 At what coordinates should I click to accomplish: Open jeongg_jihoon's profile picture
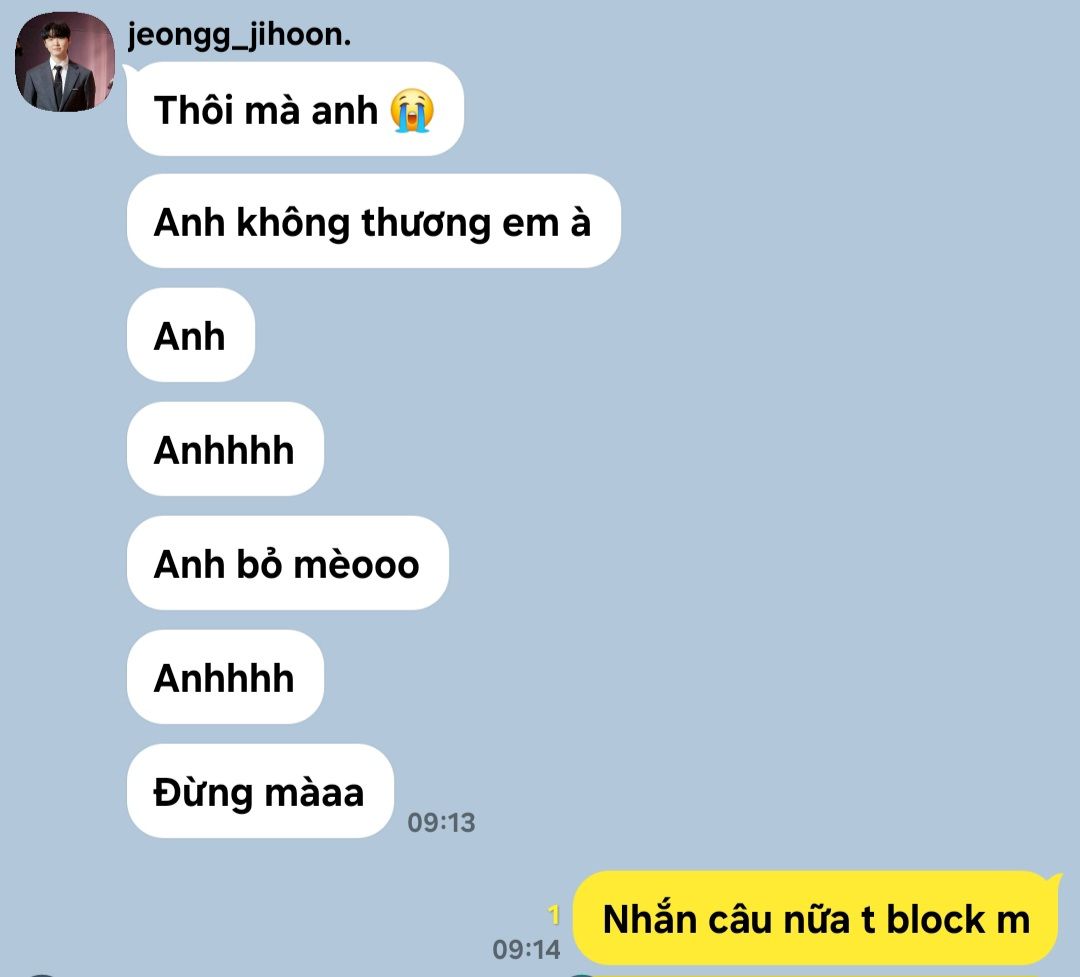point(65,62)
